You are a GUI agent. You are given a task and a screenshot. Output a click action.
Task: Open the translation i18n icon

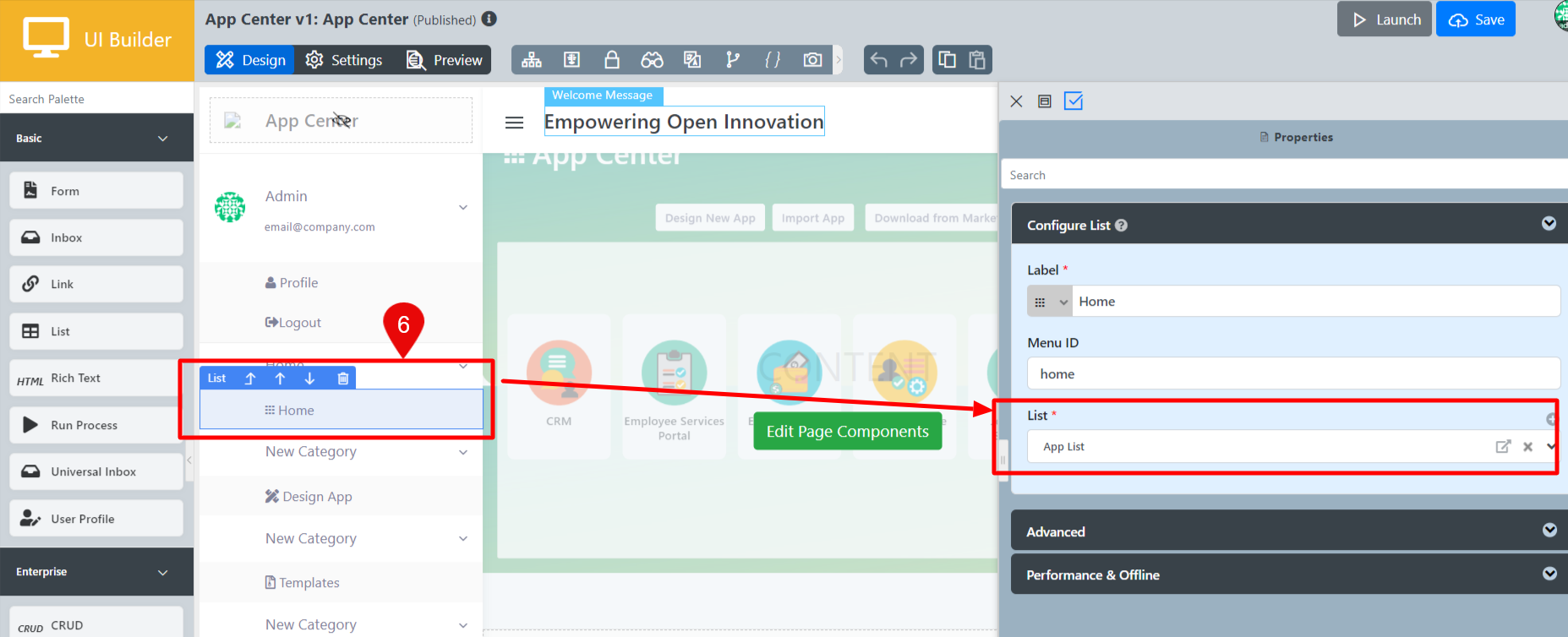(x=692, y=60)
